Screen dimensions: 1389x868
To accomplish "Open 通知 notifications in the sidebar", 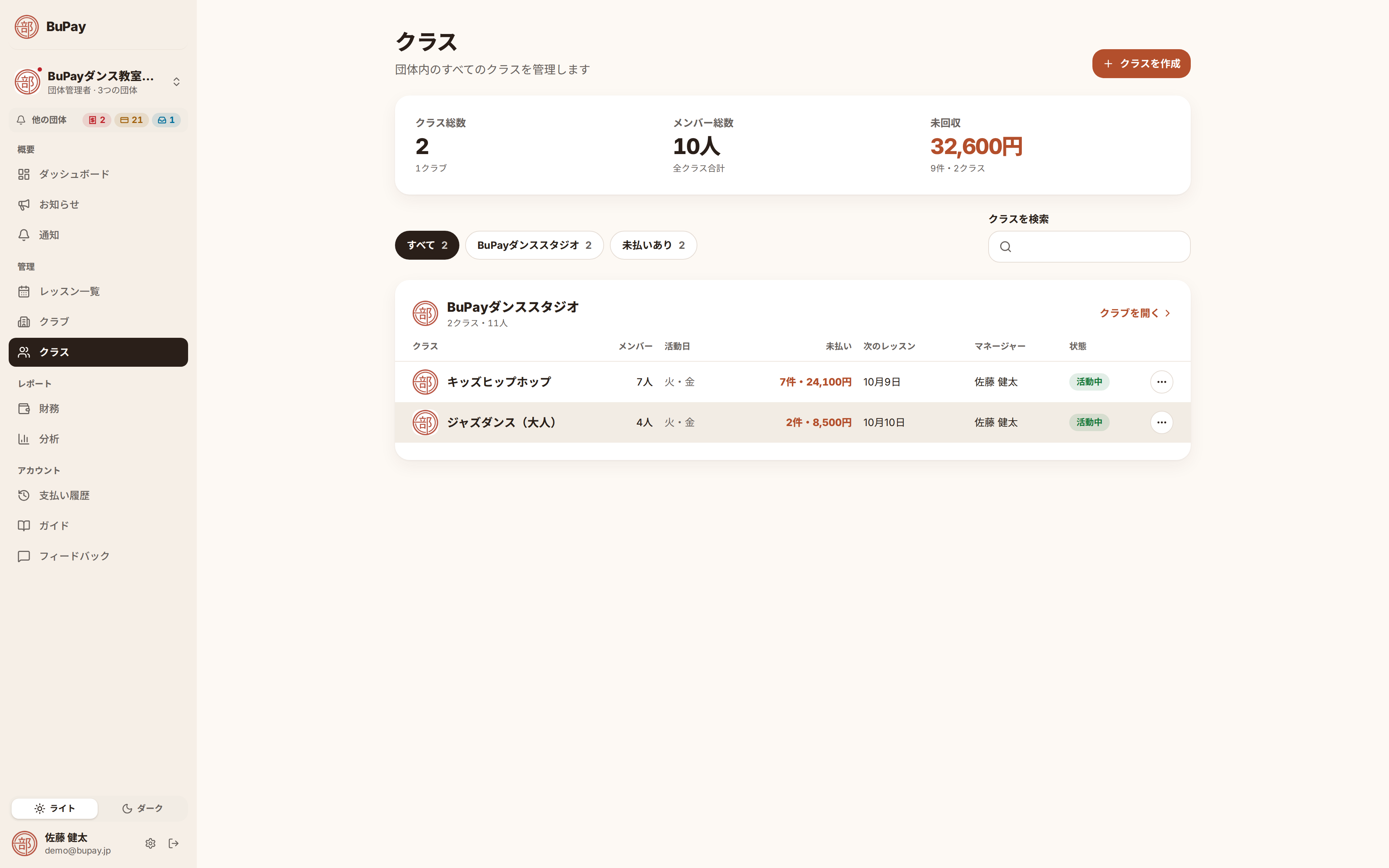I will (98, 235).
